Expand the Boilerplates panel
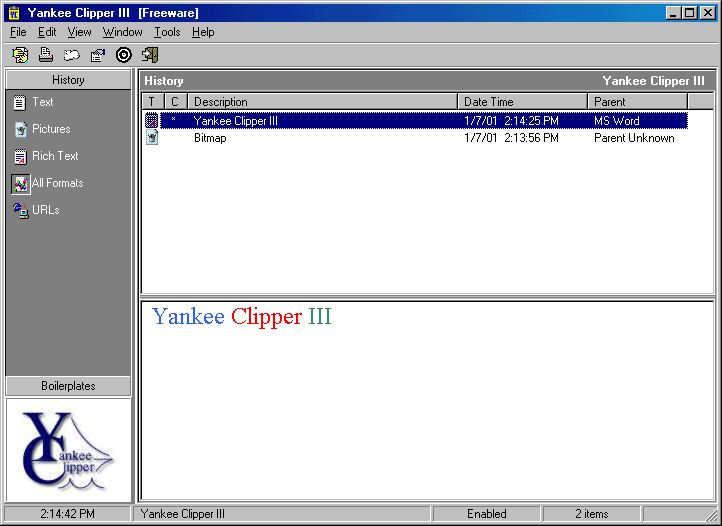Image resolution: width=722 pixels, height=526 pixels. coord(68,386)
